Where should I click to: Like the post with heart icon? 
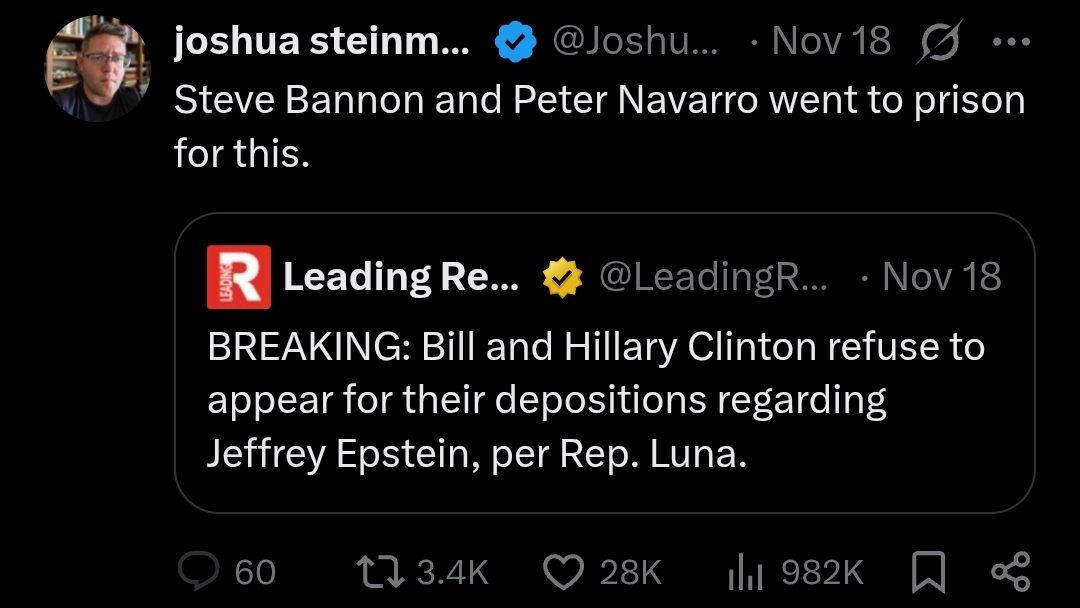point(563,571)
